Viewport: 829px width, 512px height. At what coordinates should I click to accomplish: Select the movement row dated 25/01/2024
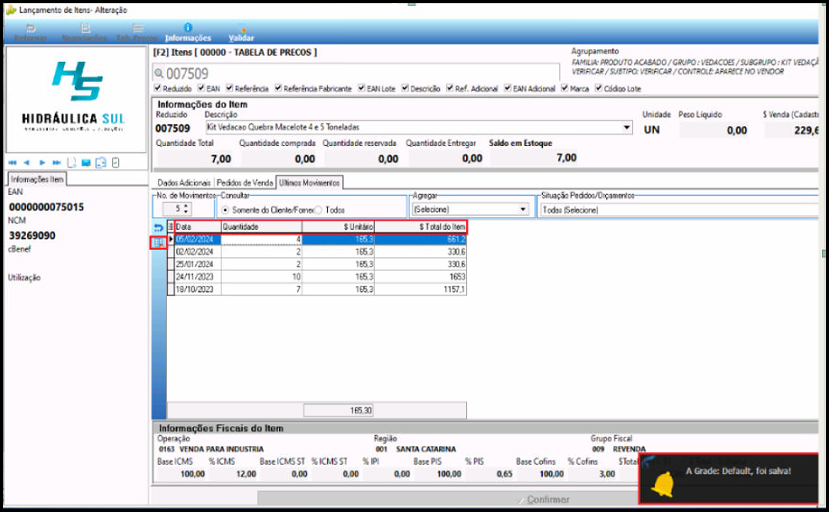317,264
